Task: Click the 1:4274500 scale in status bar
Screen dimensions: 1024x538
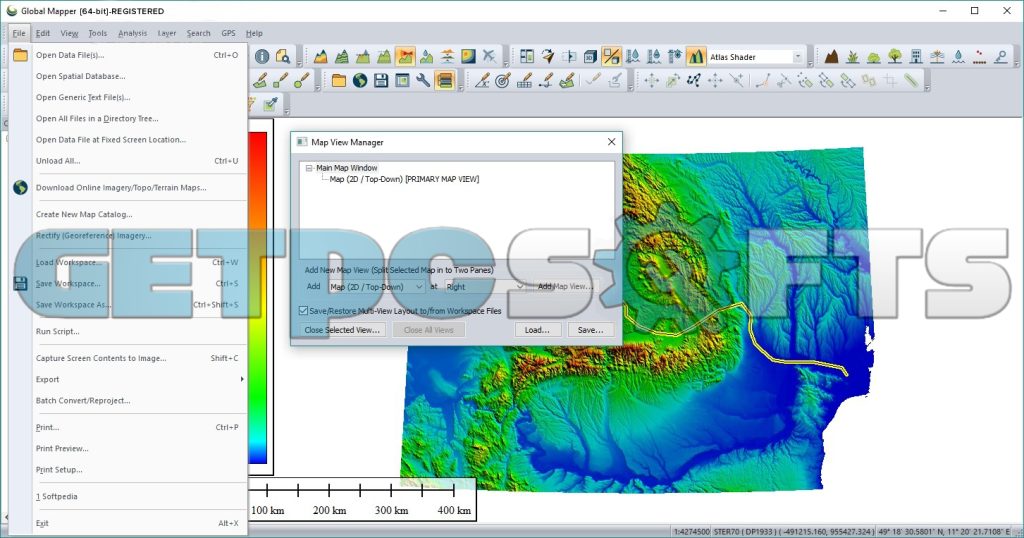Action: tap(692, 531)
